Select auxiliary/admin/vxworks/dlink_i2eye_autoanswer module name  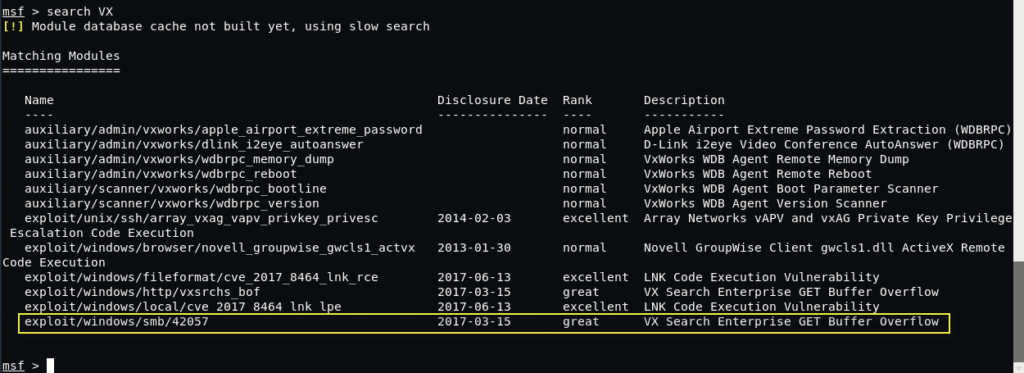coord(194,144)
